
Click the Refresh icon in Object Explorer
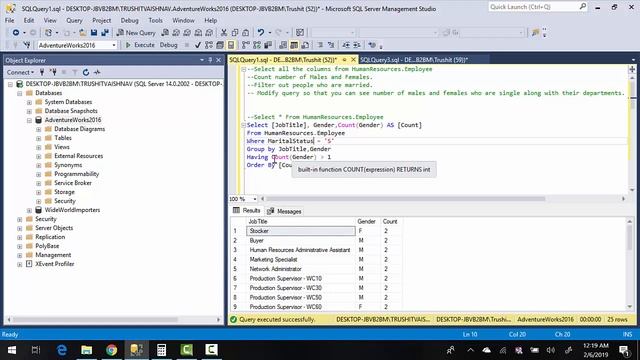(86, 72)
